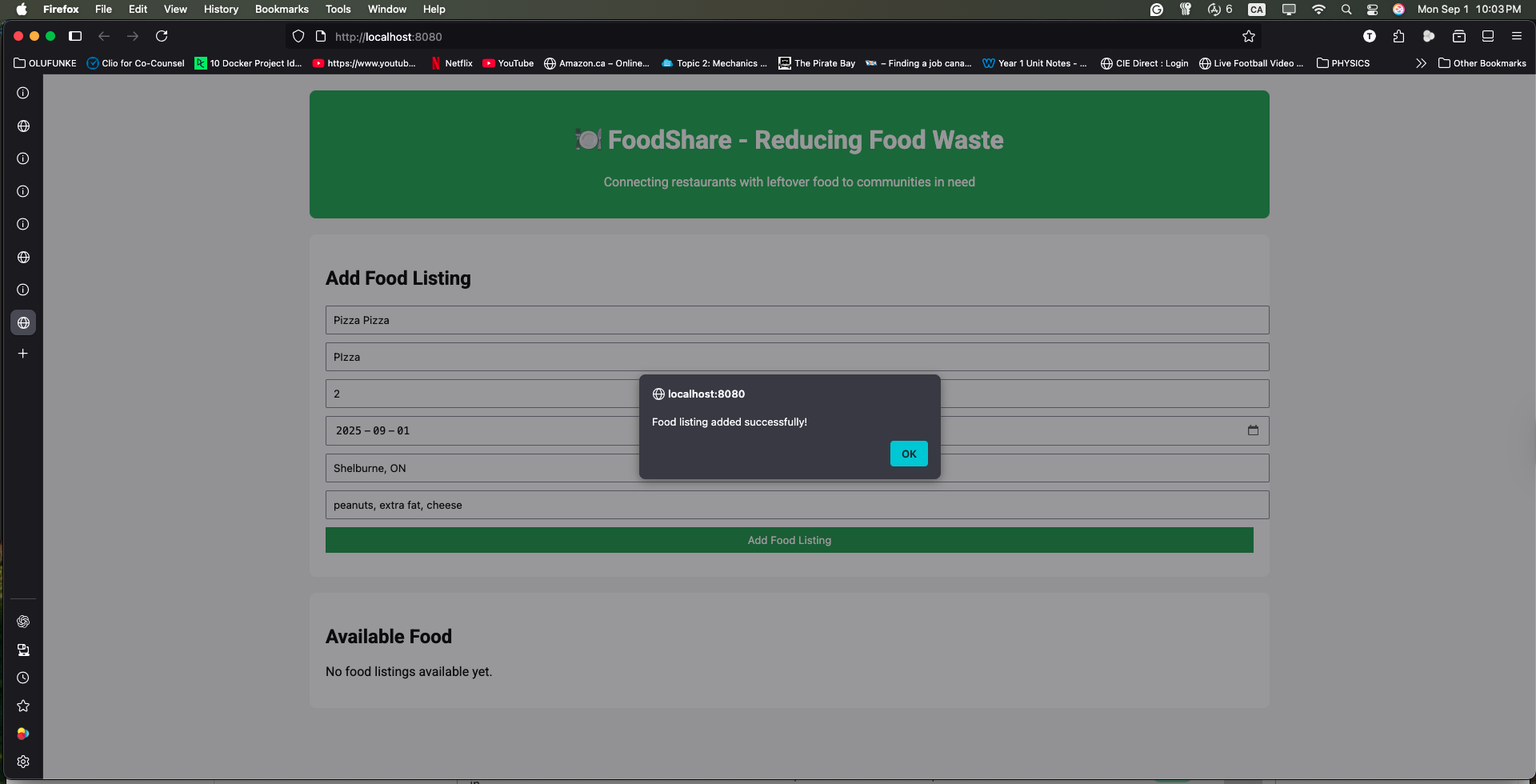Viewport: 1536px width, 784px height.
Task: Open the date picker in the date field
Action: click(1253, 430)
